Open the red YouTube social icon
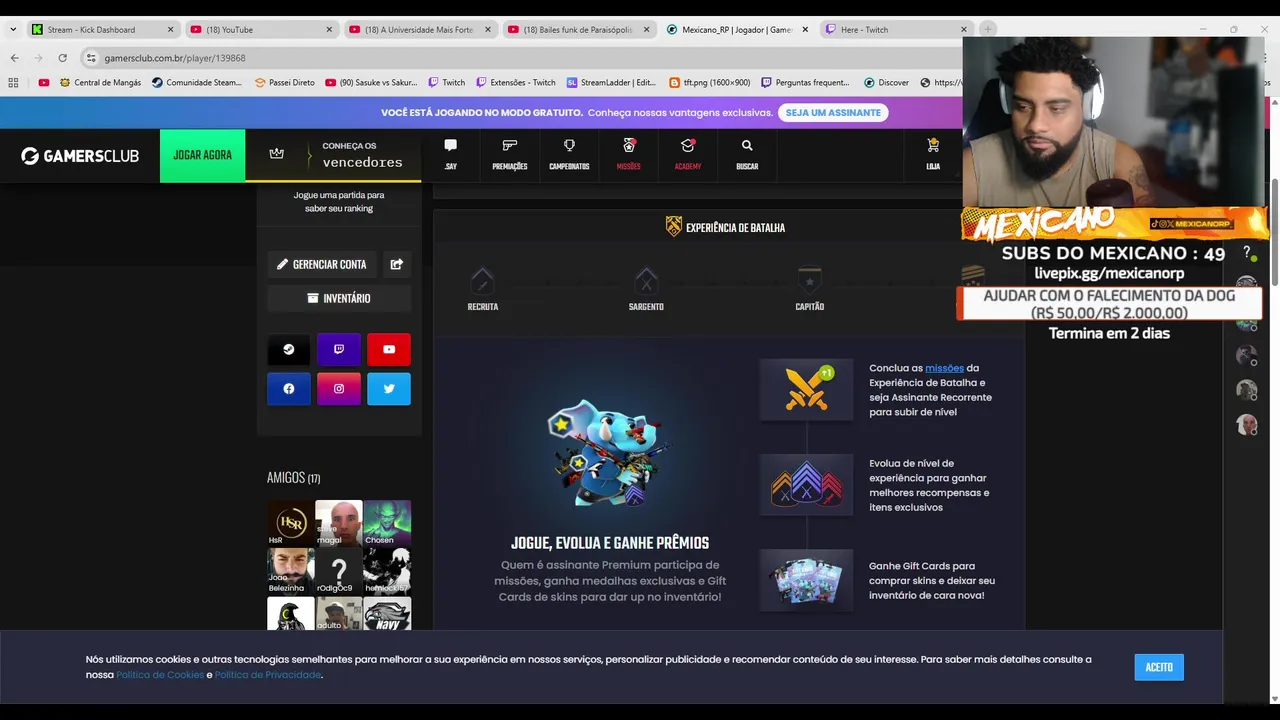1280x720 pixels. [x=389, y=349]
